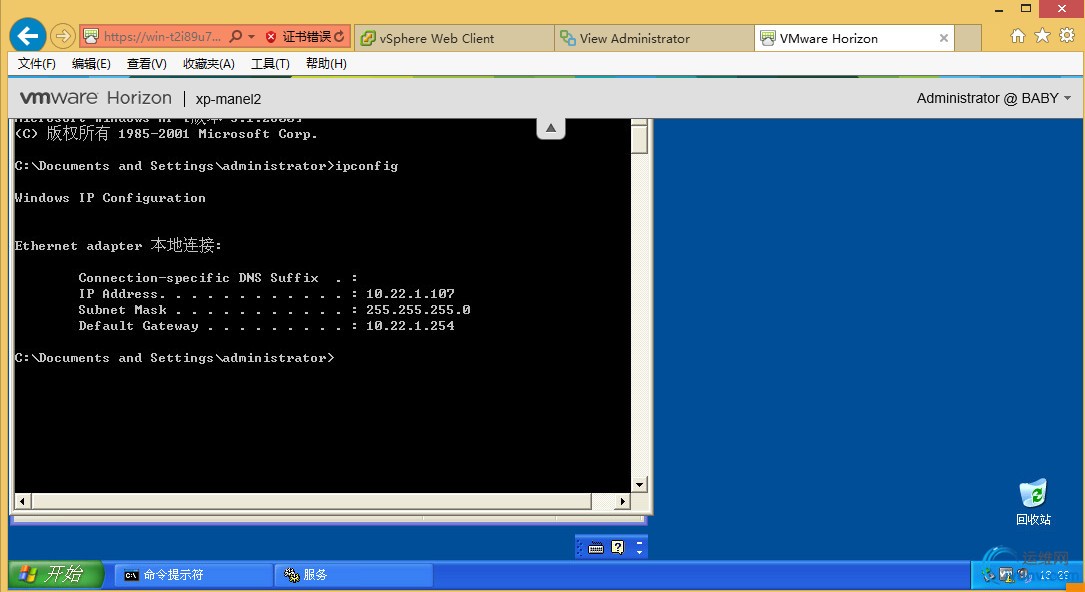Image resolution: width=1085 pixels, height=592 pixels.
Task: Click the ipconfig command text
Action: point(367,166)
